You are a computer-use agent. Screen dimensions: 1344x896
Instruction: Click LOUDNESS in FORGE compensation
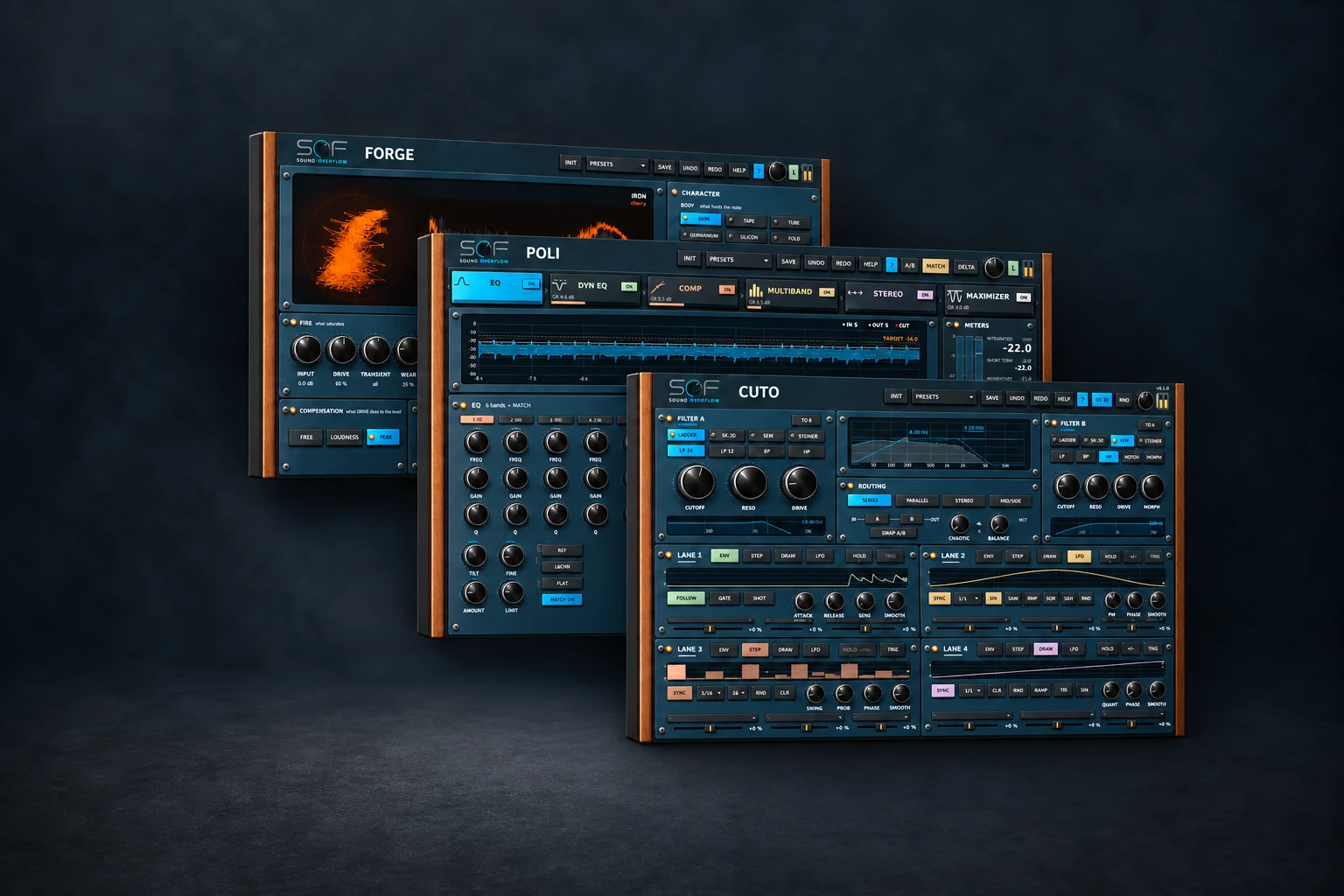coord(345,437)
